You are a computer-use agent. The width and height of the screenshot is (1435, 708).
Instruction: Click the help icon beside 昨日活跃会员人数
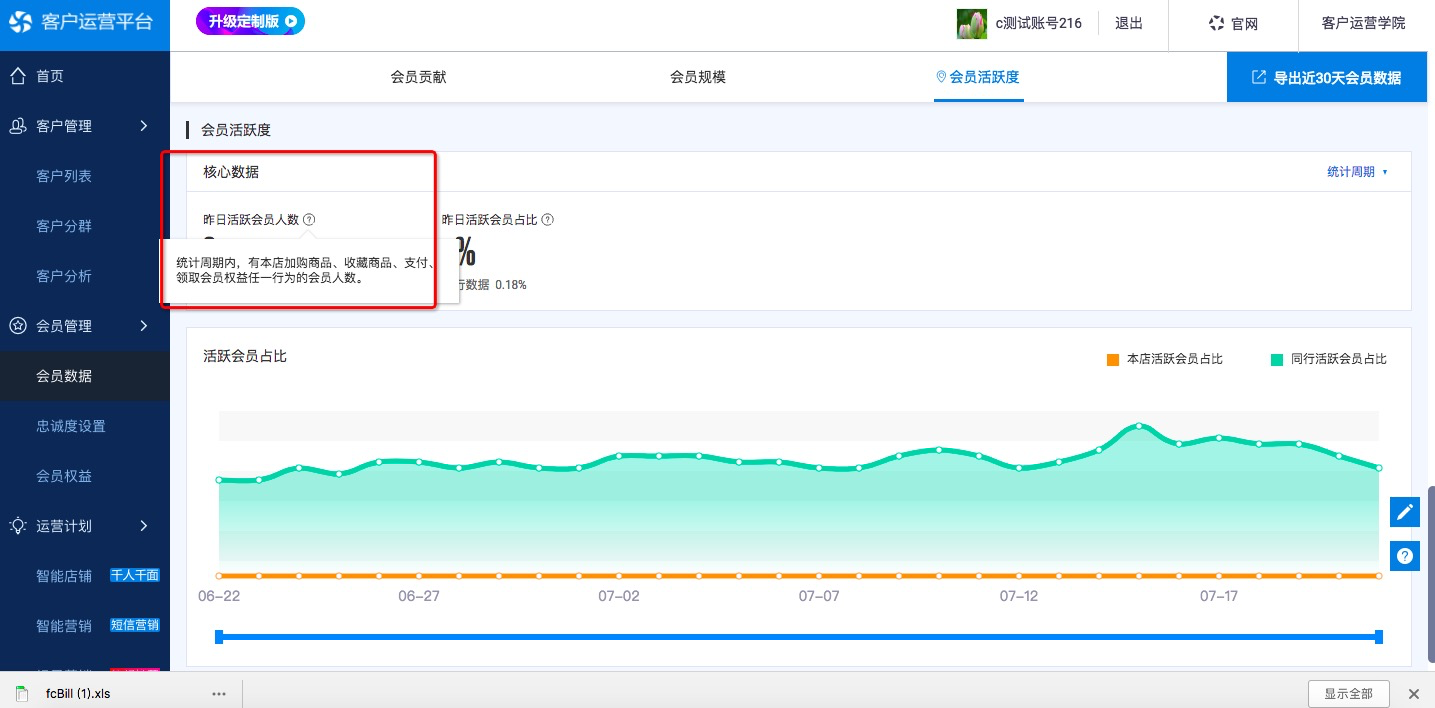pyautogui.click(x=309, y=219)
